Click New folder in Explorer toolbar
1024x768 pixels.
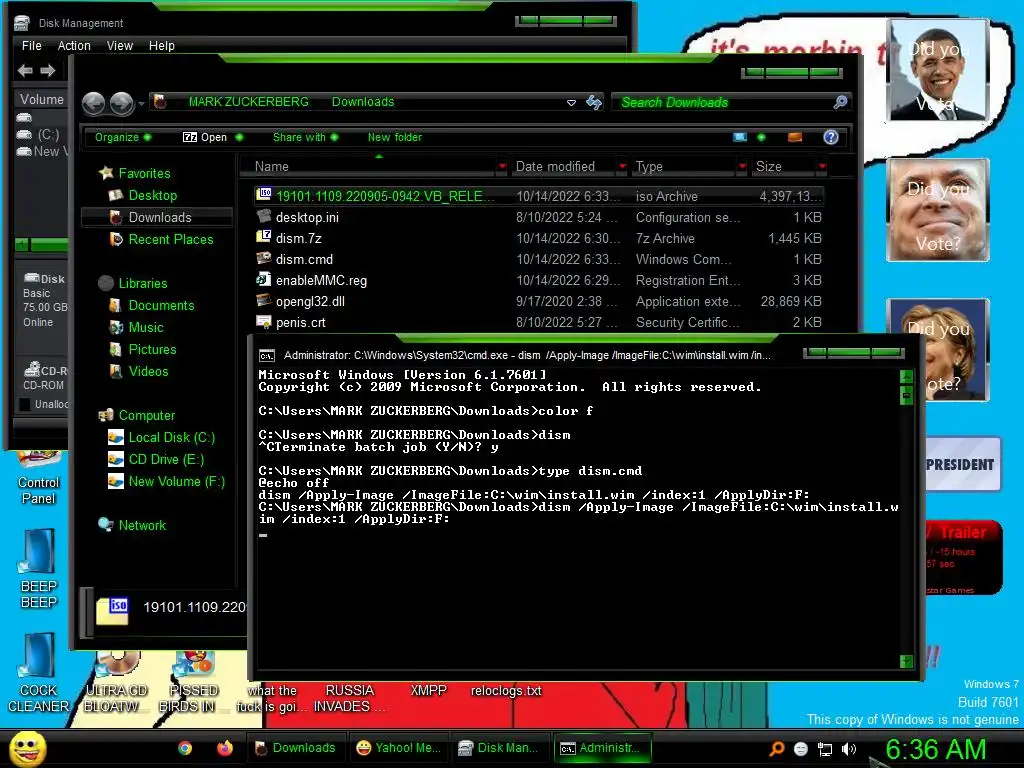394,137
